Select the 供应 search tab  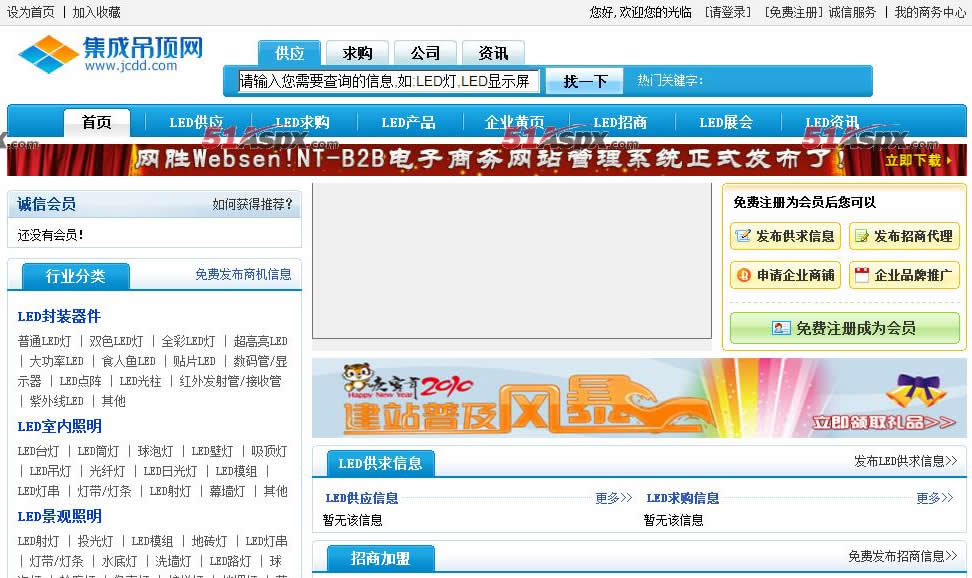pos(289,53)
